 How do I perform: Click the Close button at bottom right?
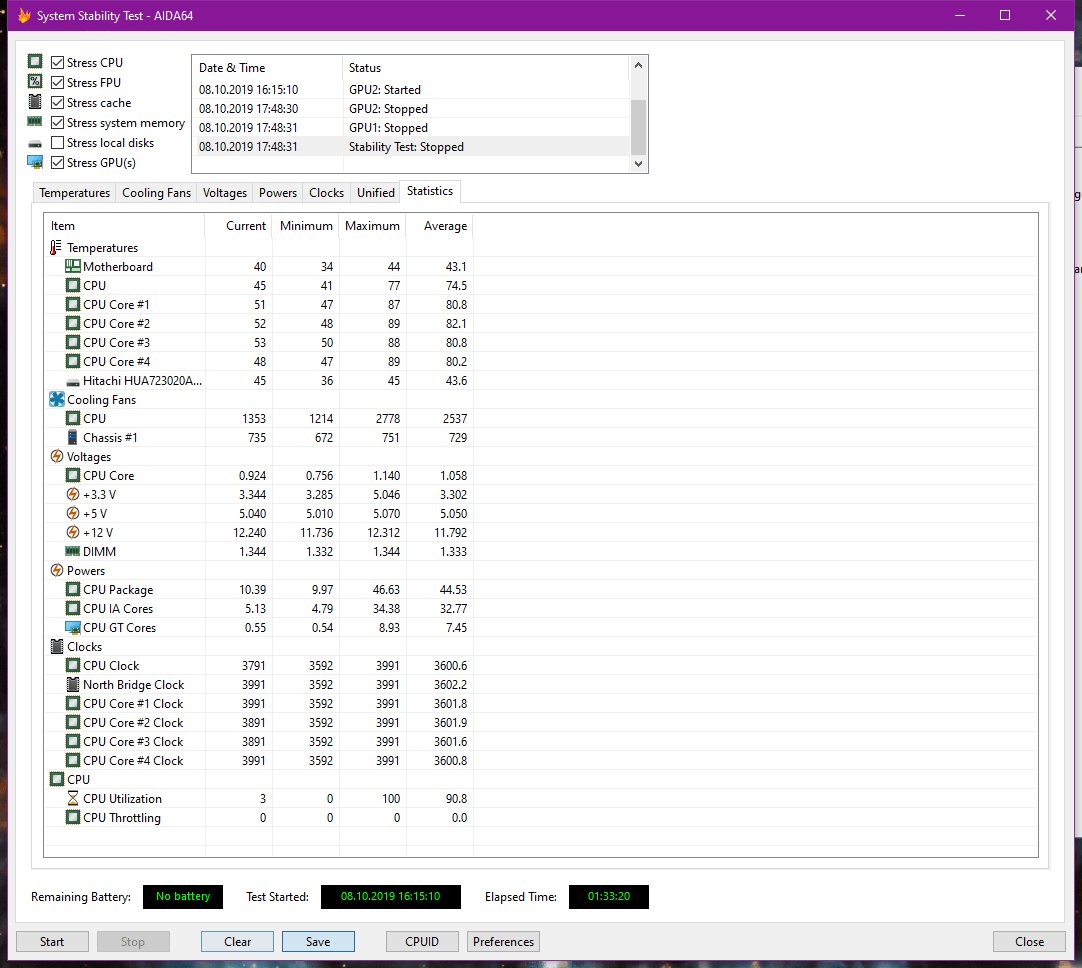pyautogui.click(x=1030, y=942)
